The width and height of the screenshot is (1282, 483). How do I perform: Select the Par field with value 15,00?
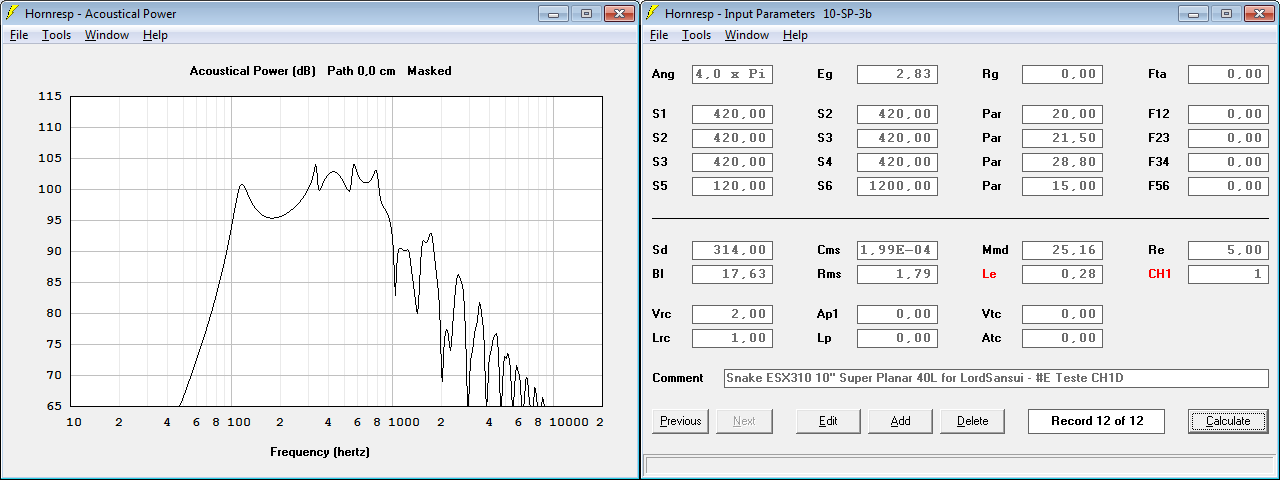(1062, 186)
